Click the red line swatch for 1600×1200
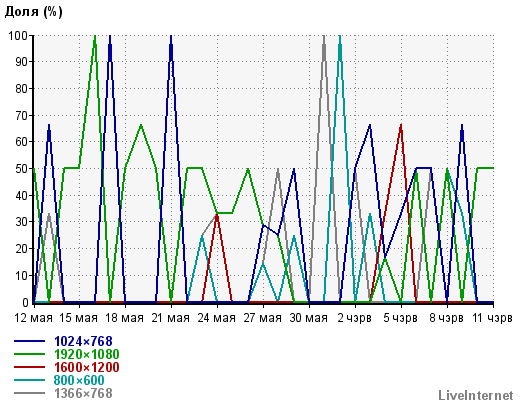 29,367
